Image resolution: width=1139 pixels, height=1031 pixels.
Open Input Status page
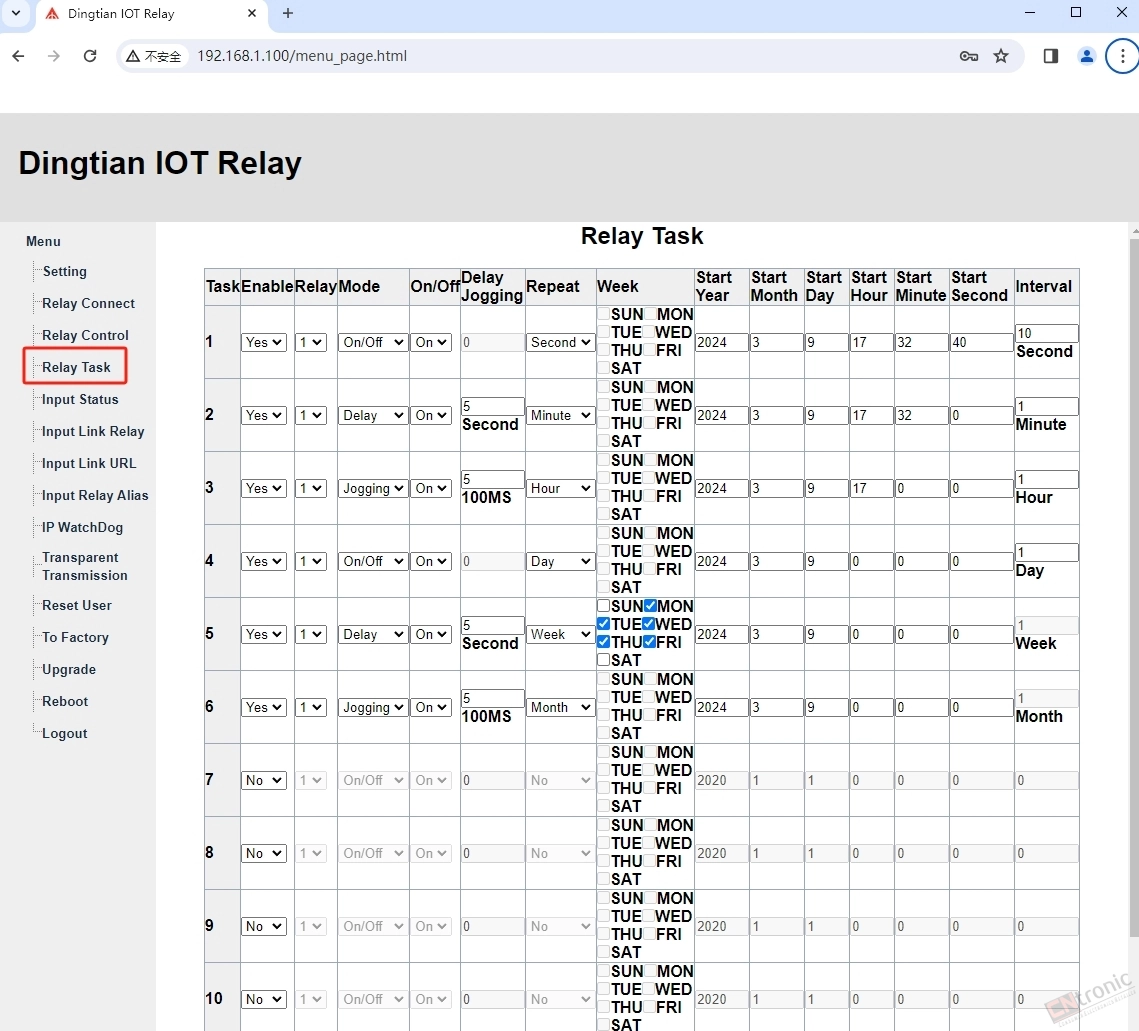pos(80,399)
